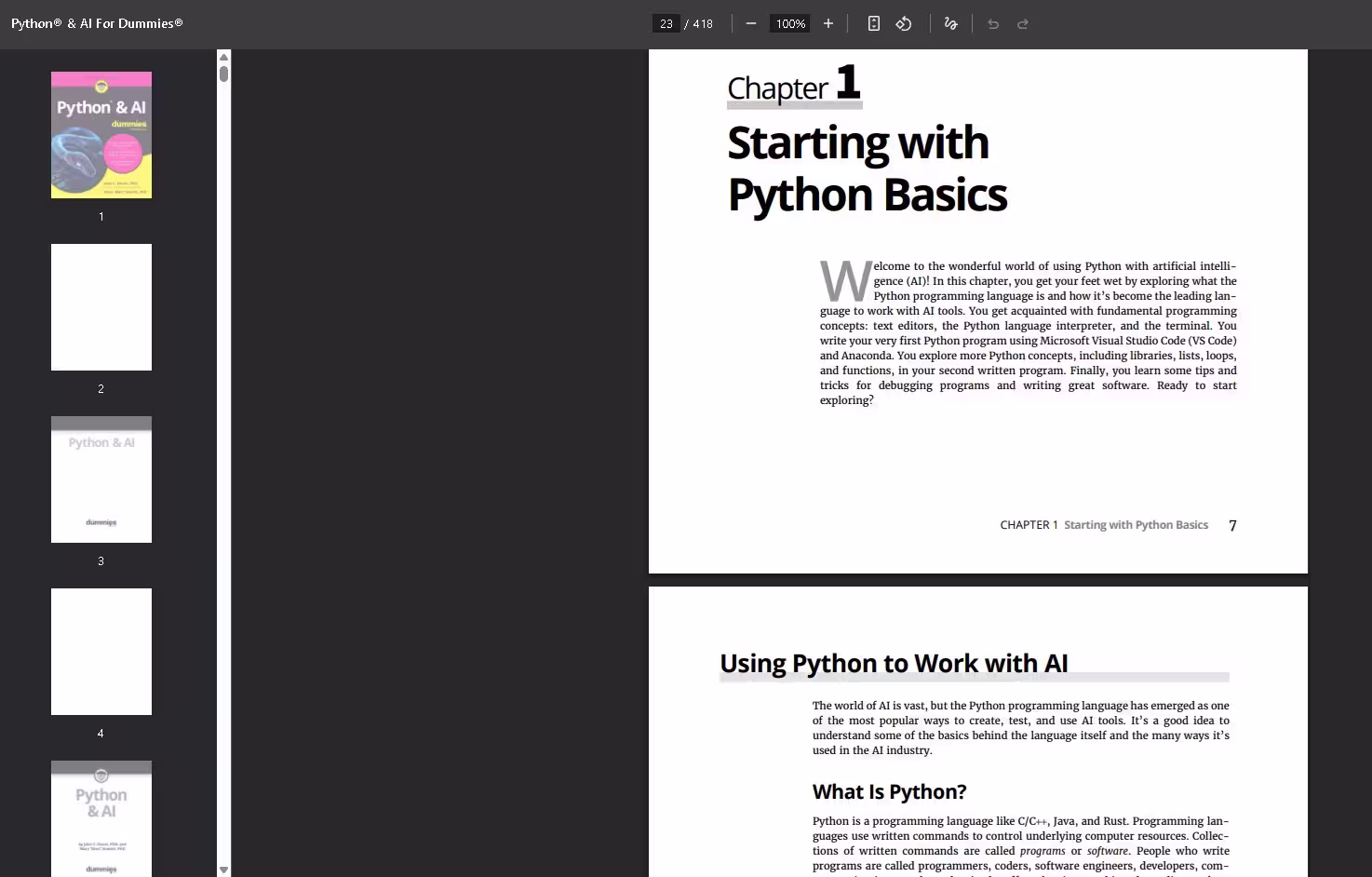1372x877 pixels.
Task: Click the document title Python & AI For Dummies
Action: pyautogui.click(x=97, y=23)
